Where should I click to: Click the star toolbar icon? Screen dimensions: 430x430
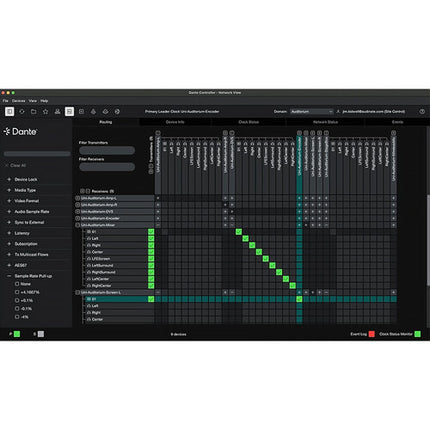pyautogui.click(x=46, y=112)
